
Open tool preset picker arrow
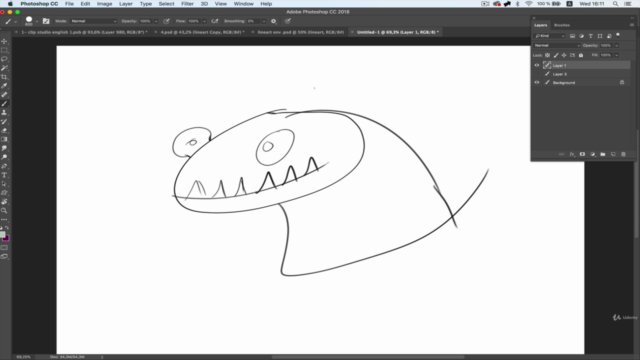click(16, 21)
